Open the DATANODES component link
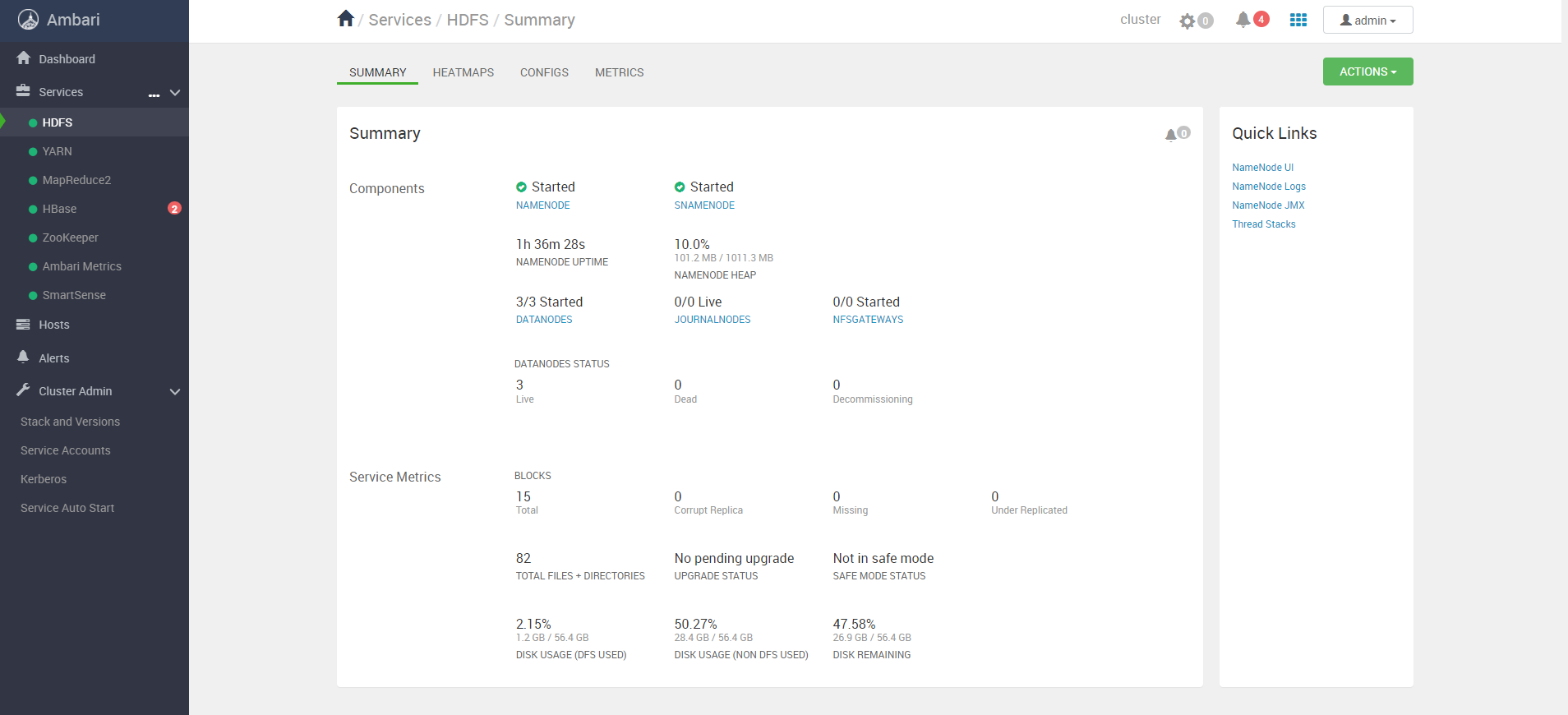1568x715 pixels. click(x=544, y=320)
